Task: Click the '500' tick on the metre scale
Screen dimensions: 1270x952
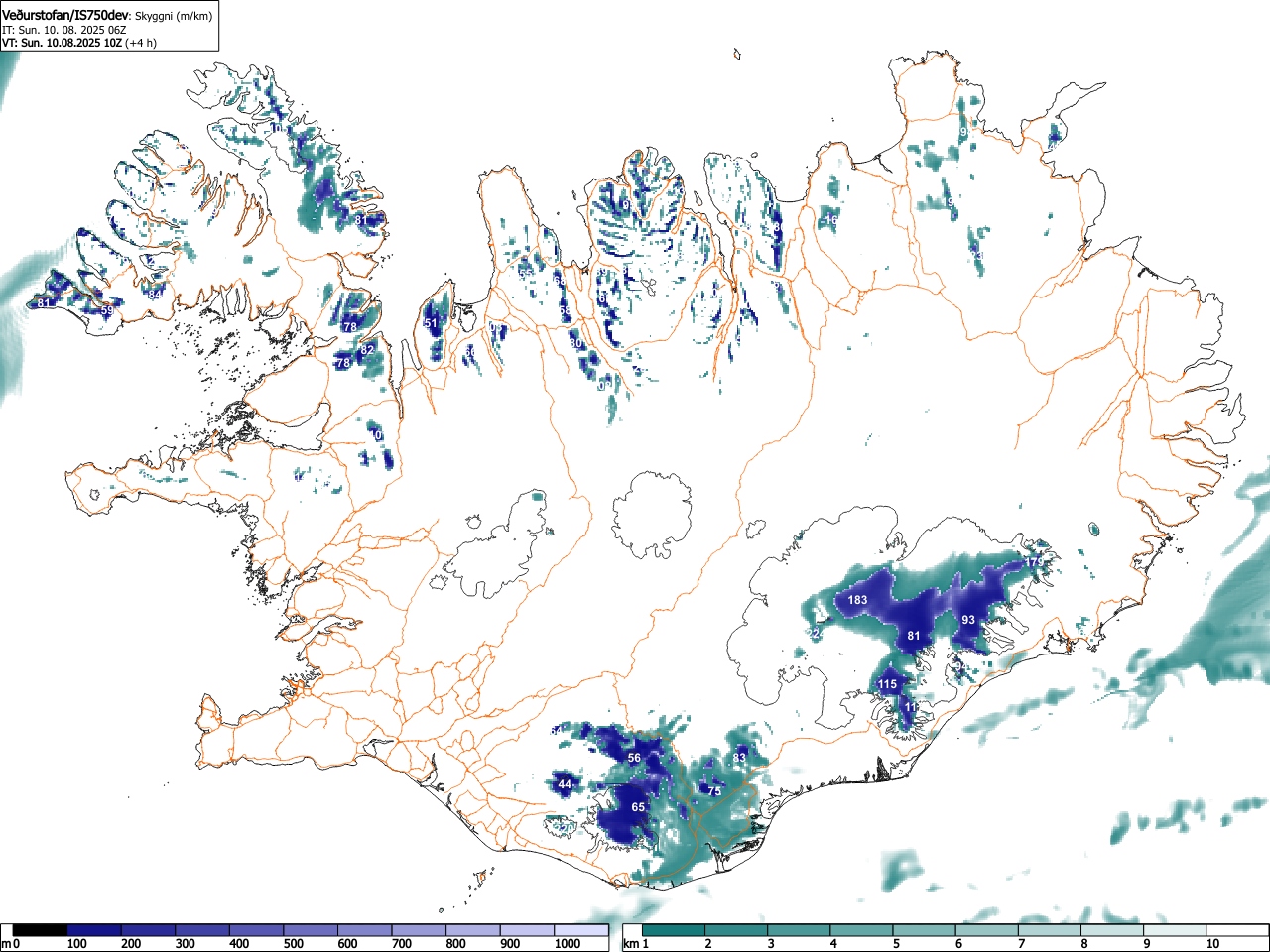Action: pos(293,944)
